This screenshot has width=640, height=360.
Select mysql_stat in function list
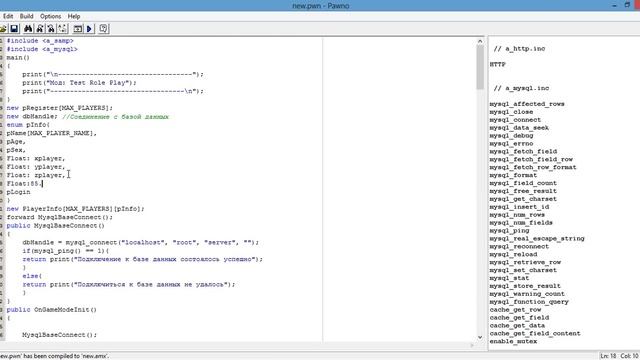509,278
